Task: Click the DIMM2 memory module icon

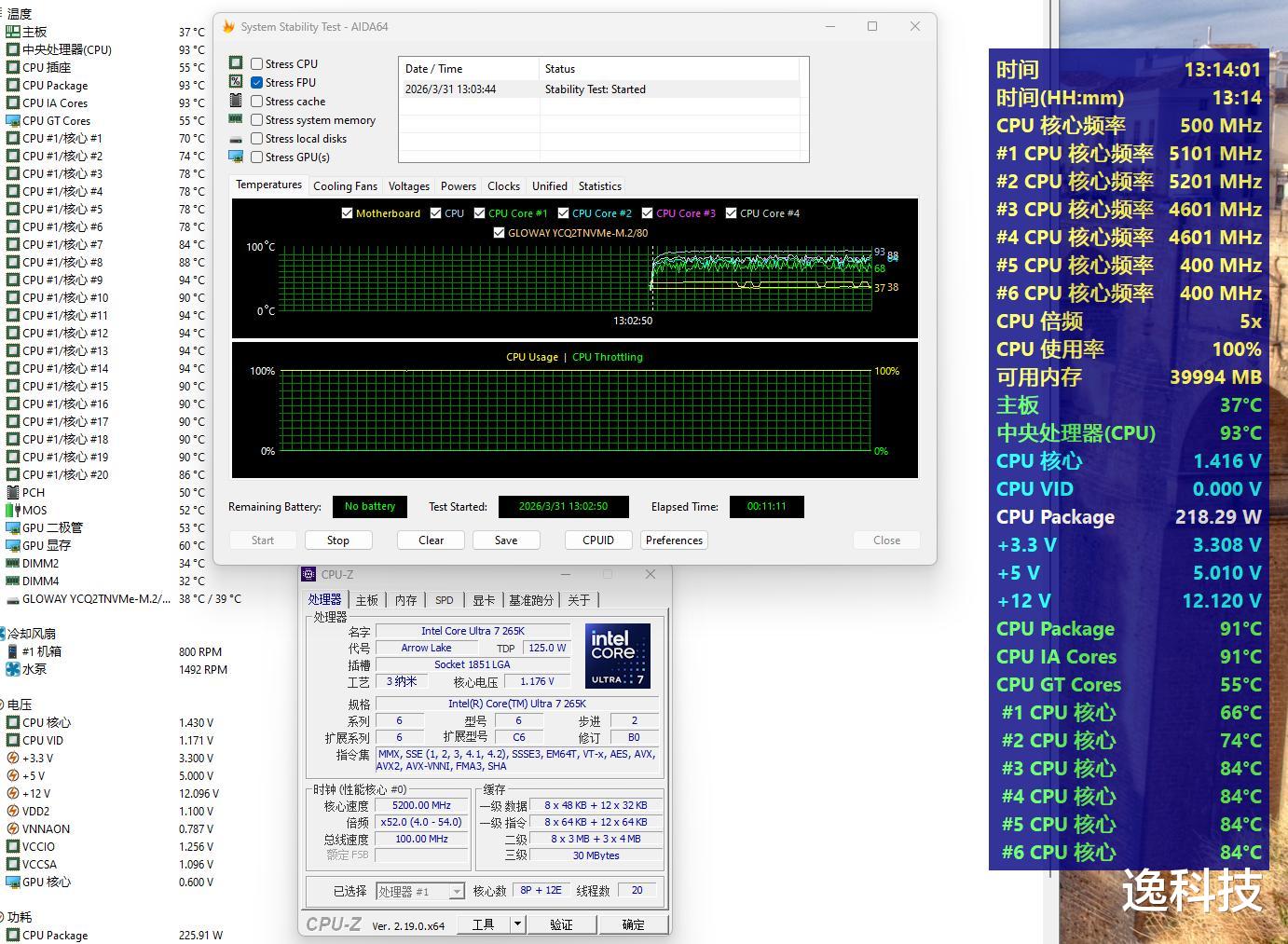Action: coord(13,563)
